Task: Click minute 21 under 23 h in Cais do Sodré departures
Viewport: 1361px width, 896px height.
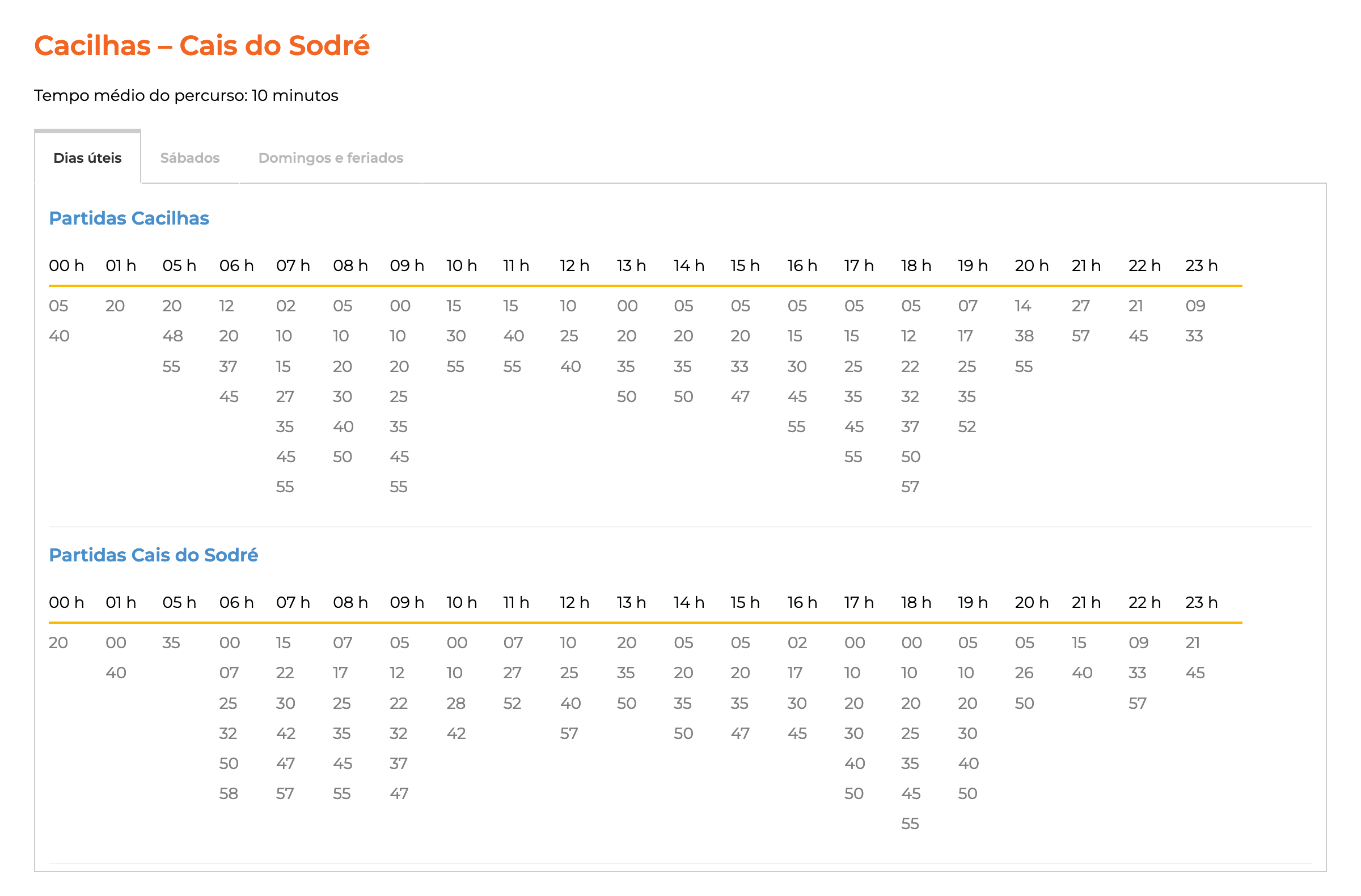Action: 1193,643
